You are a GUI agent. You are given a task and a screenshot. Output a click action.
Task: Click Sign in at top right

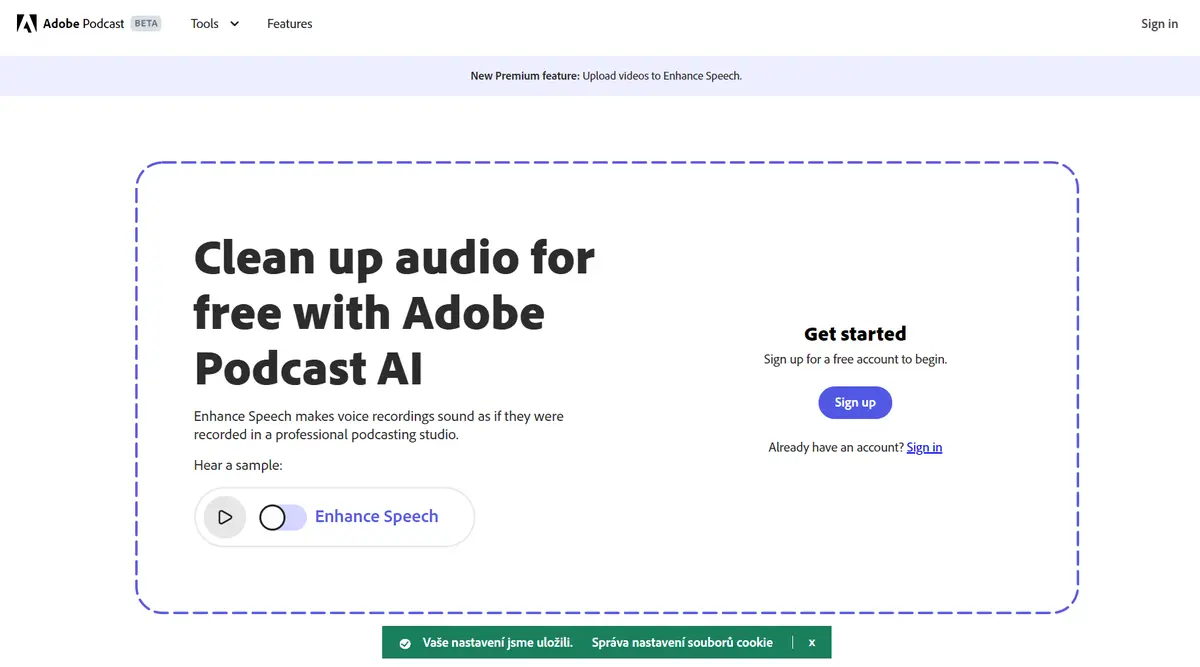(1159, 24)
